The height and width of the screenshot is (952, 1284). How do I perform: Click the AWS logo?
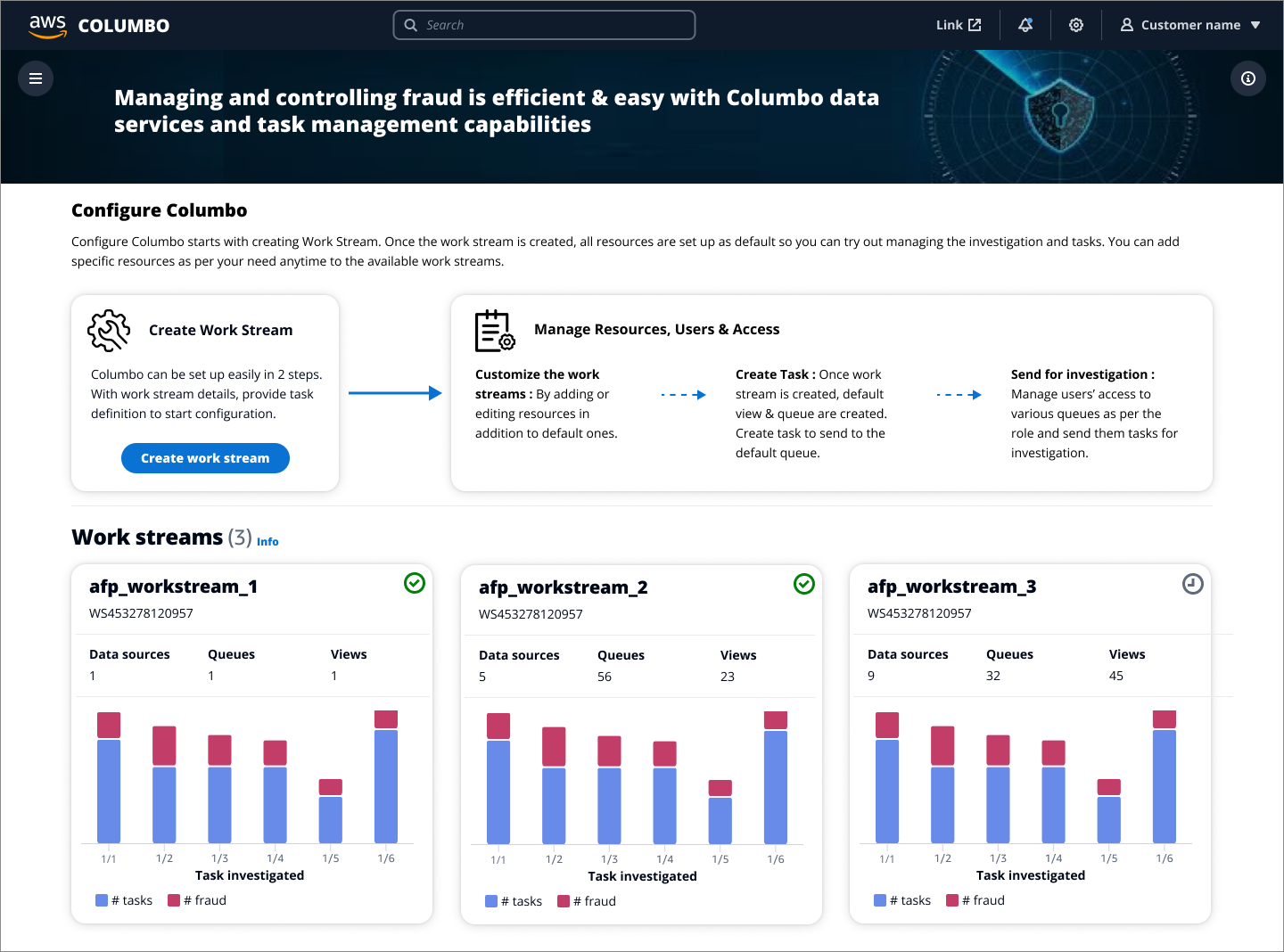coord(47,26)
